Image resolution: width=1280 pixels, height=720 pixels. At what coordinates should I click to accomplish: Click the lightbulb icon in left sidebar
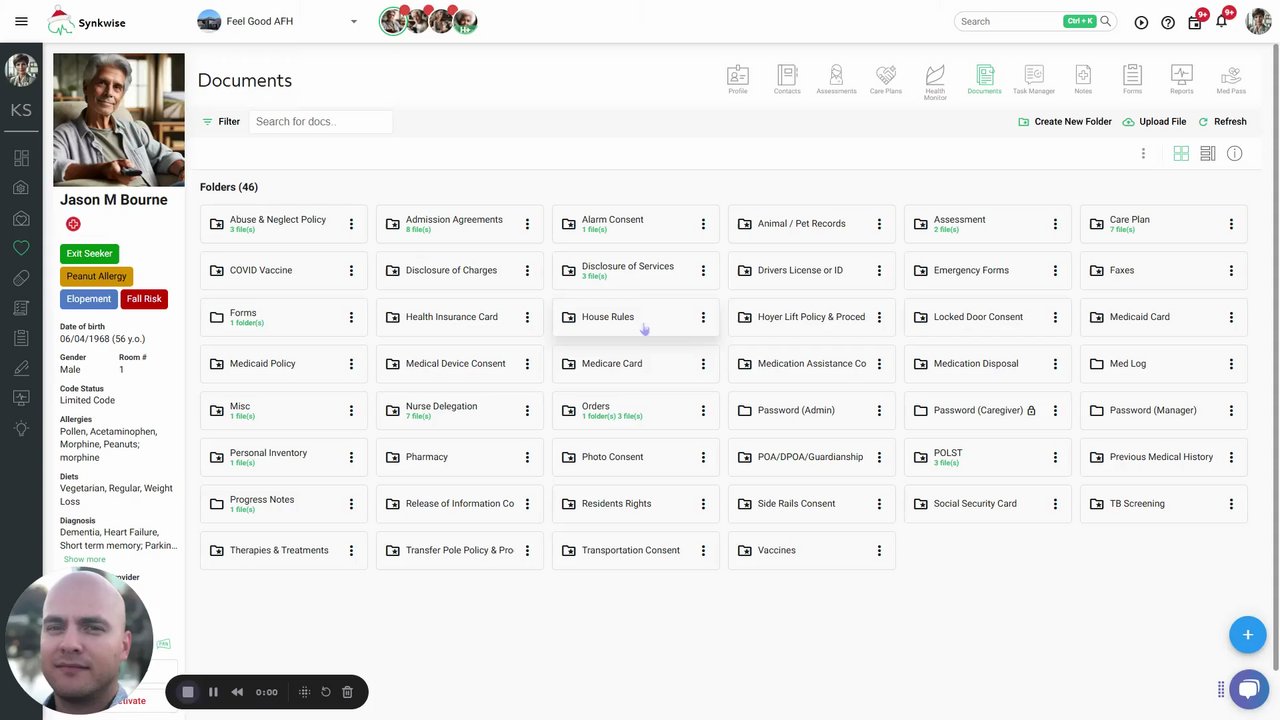pyautogui.click(x=21, y=428)
